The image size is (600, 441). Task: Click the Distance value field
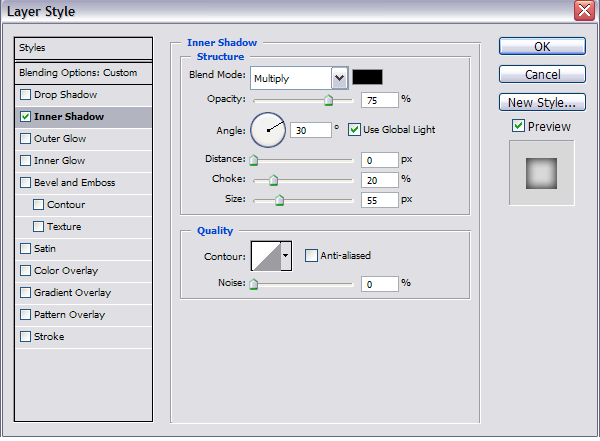380,160
